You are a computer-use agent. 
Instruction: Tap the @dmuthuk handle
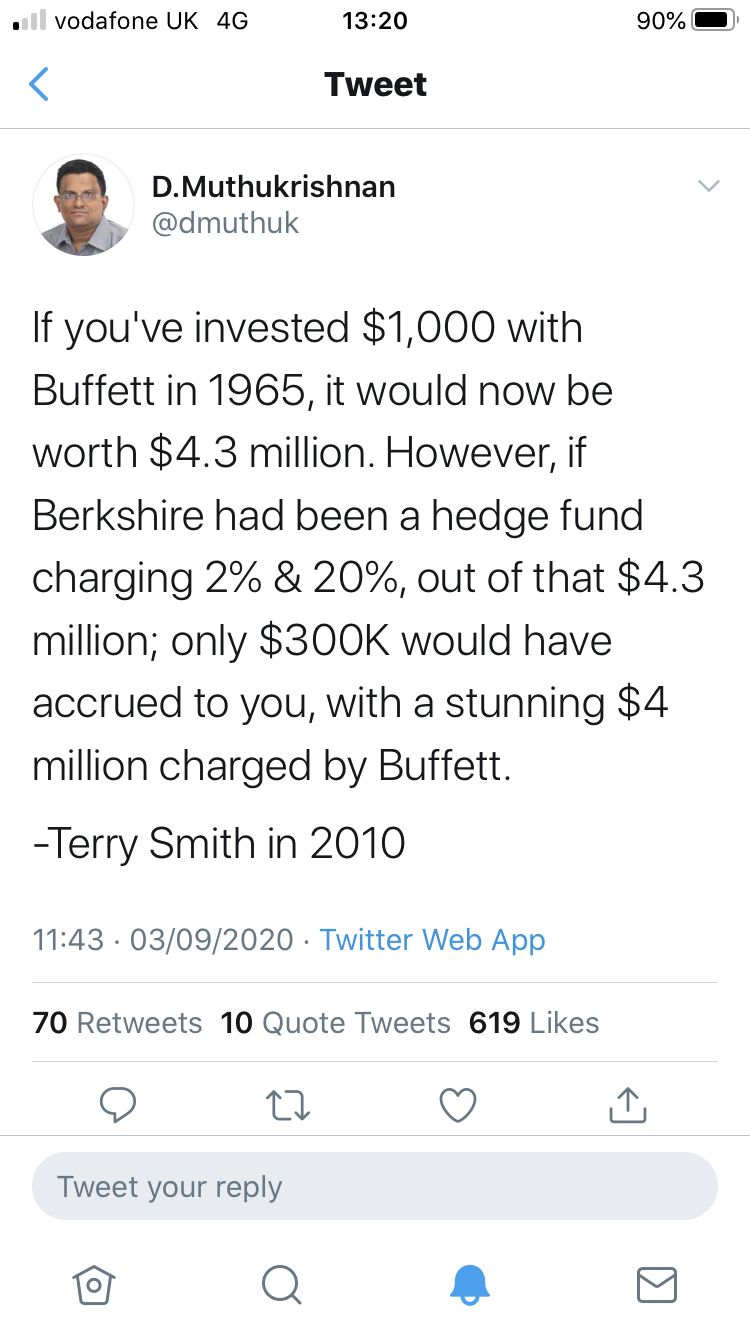click(x=225, y=223)
